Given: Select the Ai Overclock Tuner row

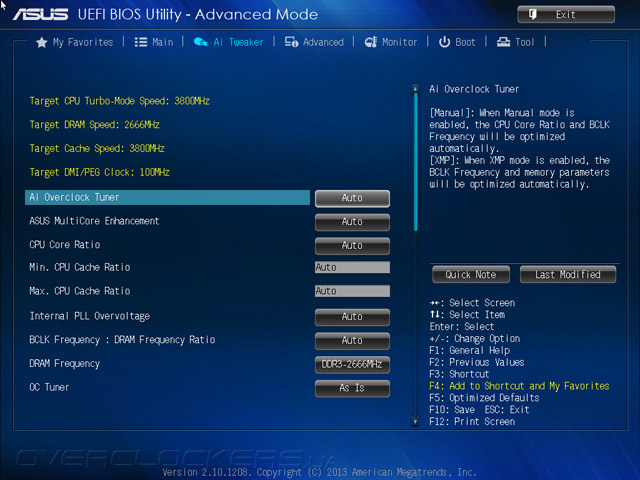Looking at the screenshot, I should 167,198.
